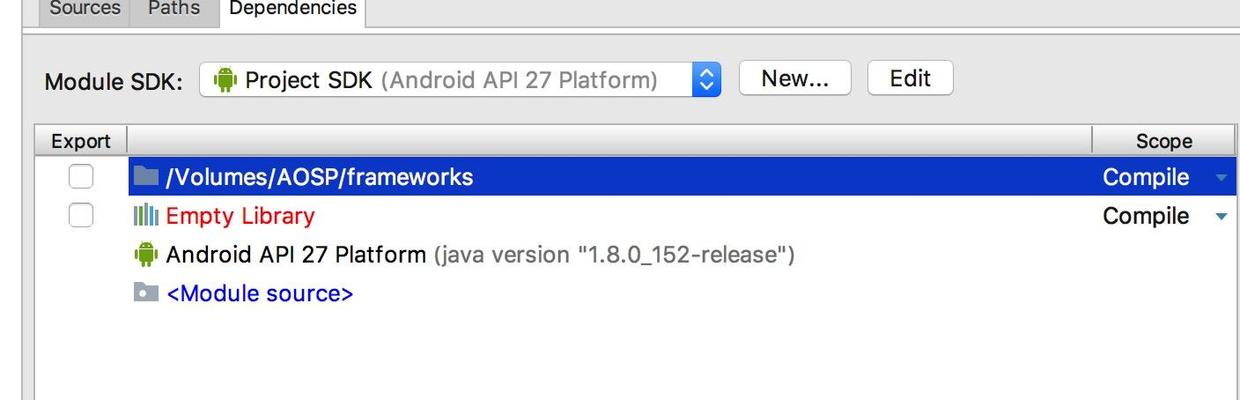Click the Export column header
The width and height of the screenshot is (1240, 400).
(x=81, y=141)
